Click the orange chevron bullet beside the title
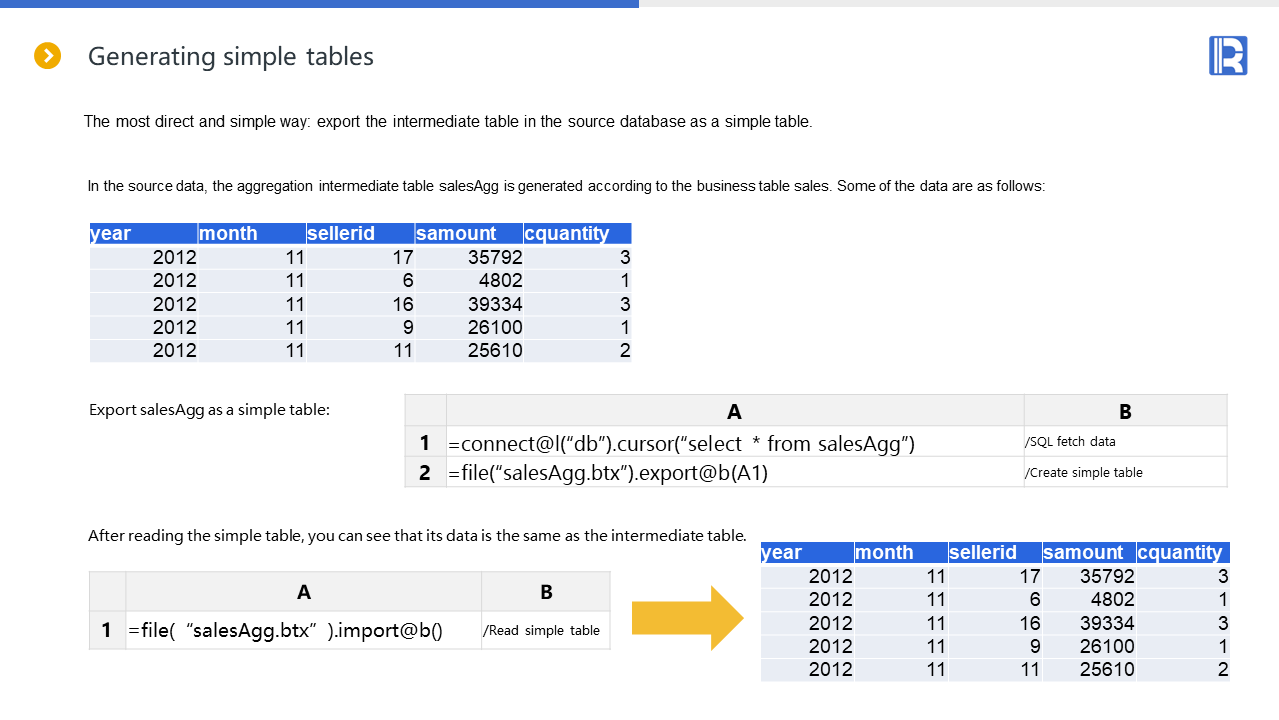The image size is (1279, 720). [x=48, y=56]
